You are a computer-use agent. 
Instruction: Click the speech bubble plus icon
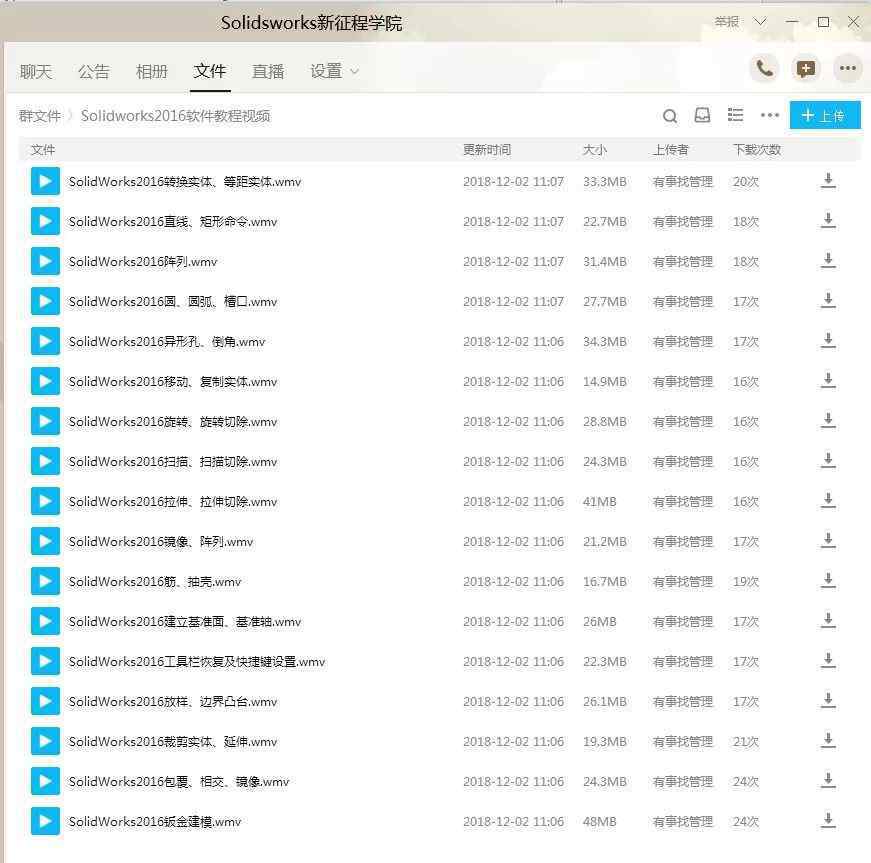click(806, 69)
